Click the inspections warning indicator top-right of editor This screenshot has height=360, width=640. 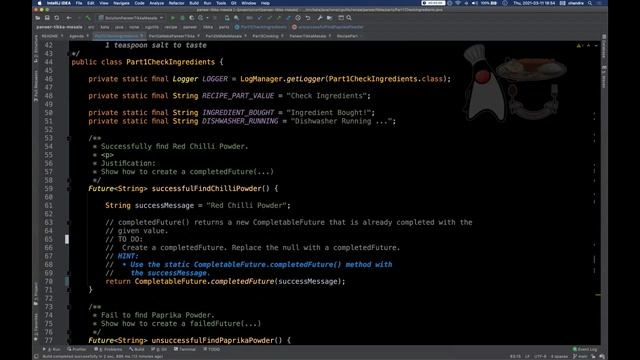579,46
